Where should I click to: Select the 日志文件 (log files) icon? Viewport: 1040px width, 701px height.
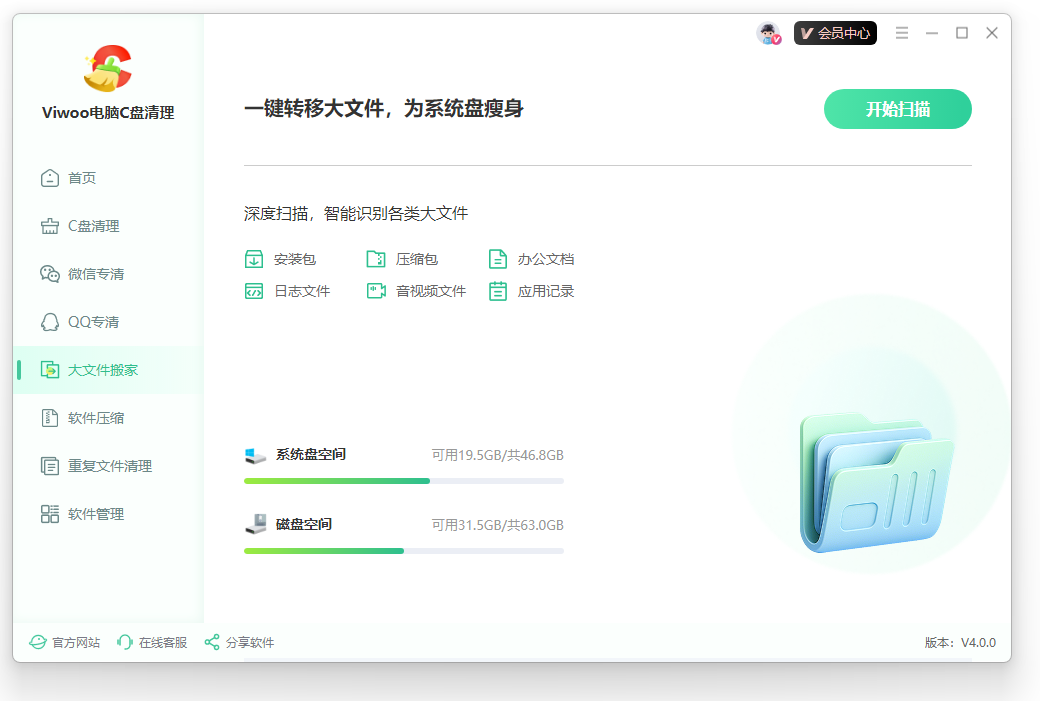tap(254, 290)
